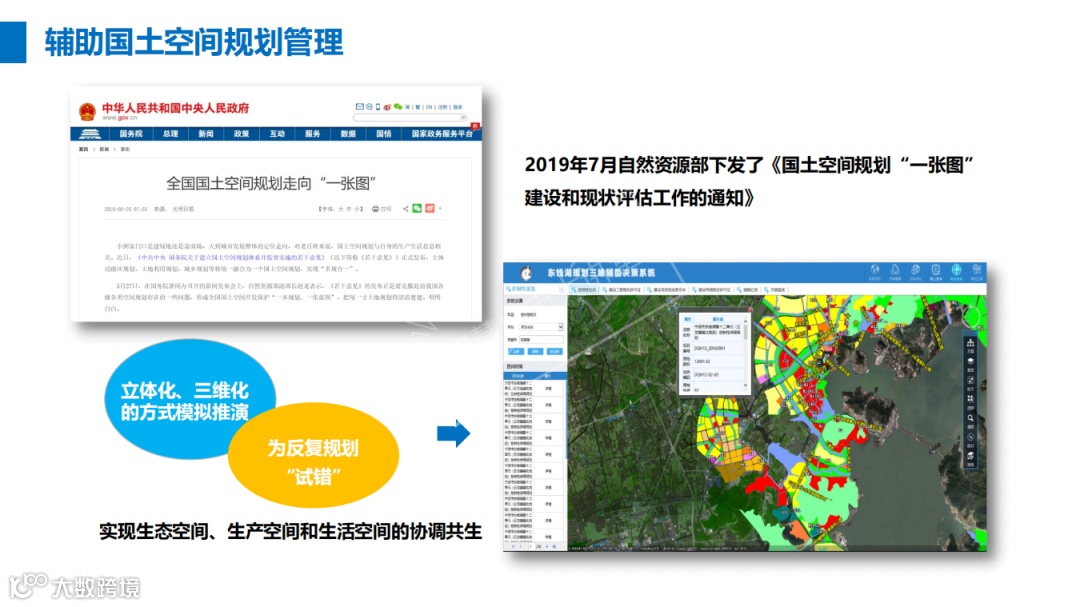1080x607 pixels.
Task: Select the first highlighted tab in the GIS toolbar
Action: 584,290
